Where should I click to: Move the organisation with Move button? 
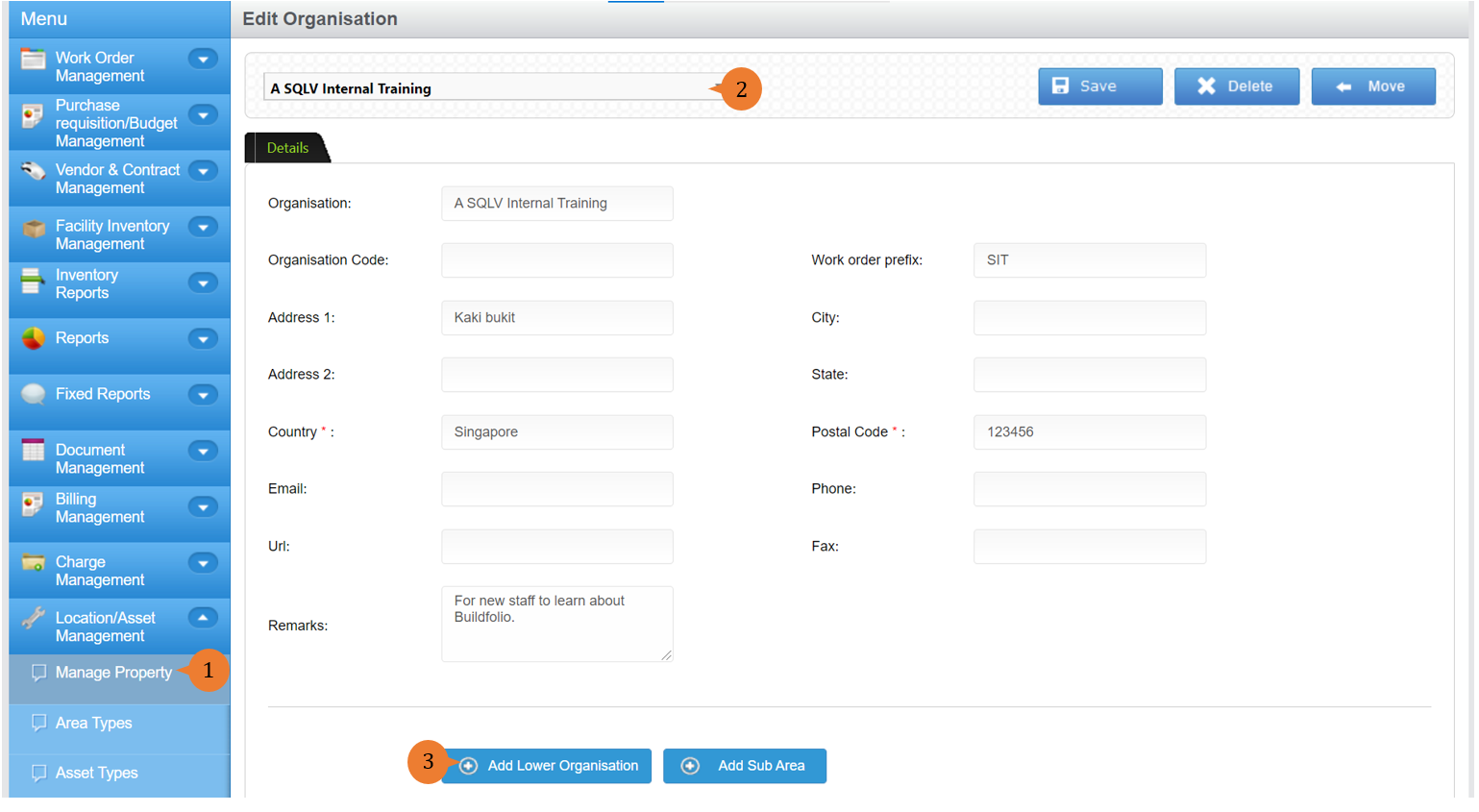tap(1373, 86)
